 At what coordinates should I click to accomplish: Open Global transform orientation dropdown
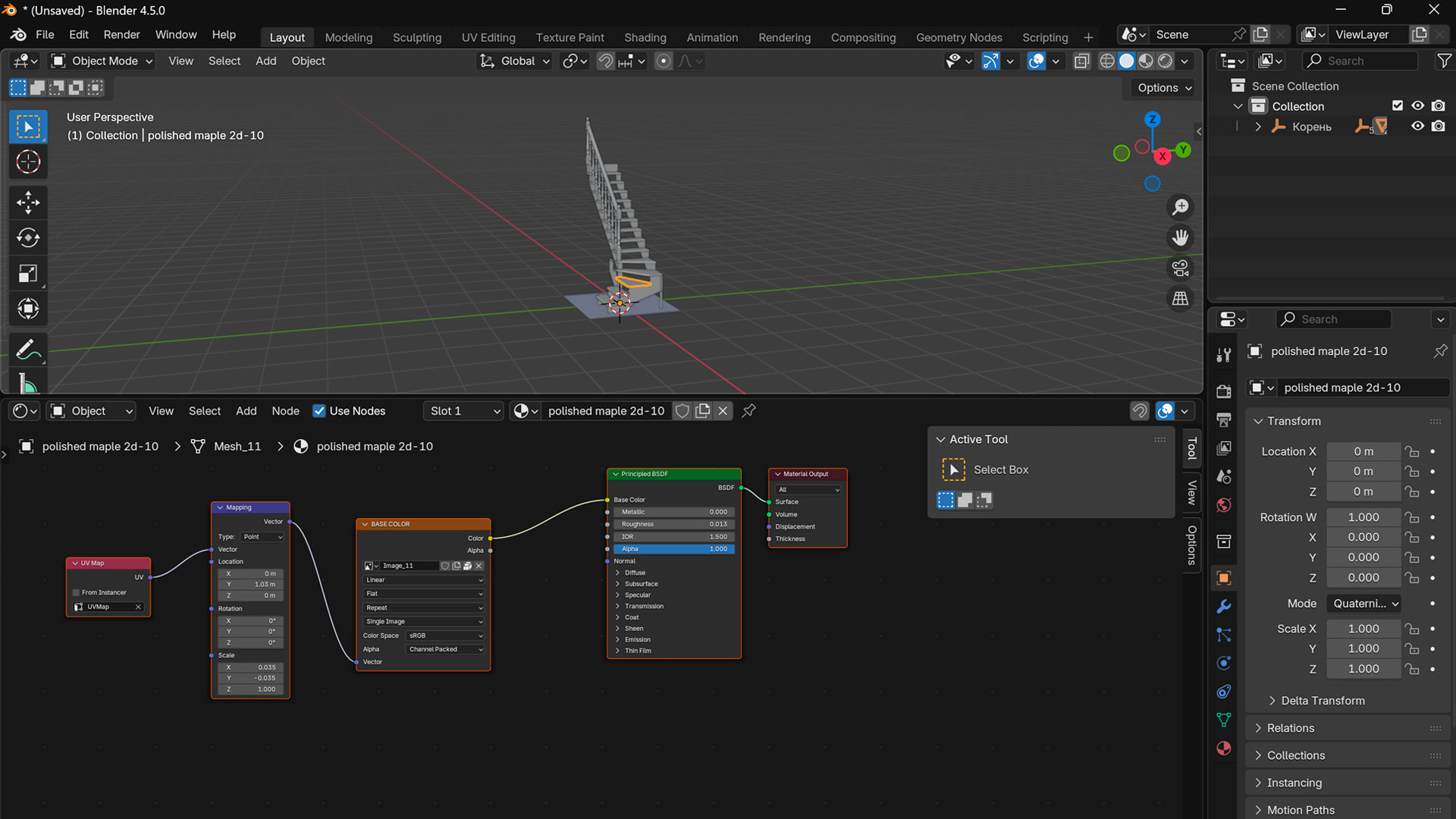pos(513,61)
